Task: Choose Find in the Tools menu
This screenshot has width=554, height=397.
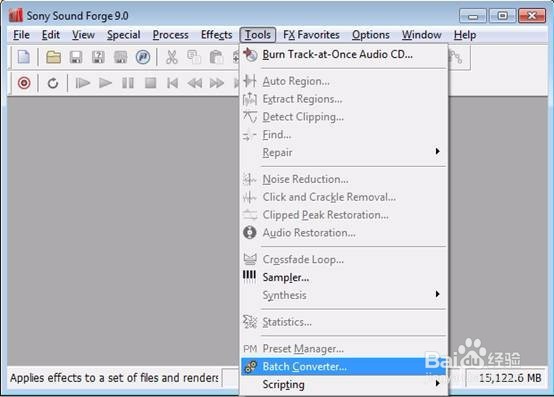Action: pos(344,135)
